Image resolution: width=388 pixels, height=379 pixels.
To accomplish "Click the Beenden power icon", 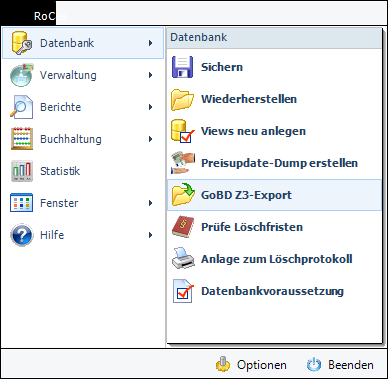I will pyautogui.click(x=314, y=364).
